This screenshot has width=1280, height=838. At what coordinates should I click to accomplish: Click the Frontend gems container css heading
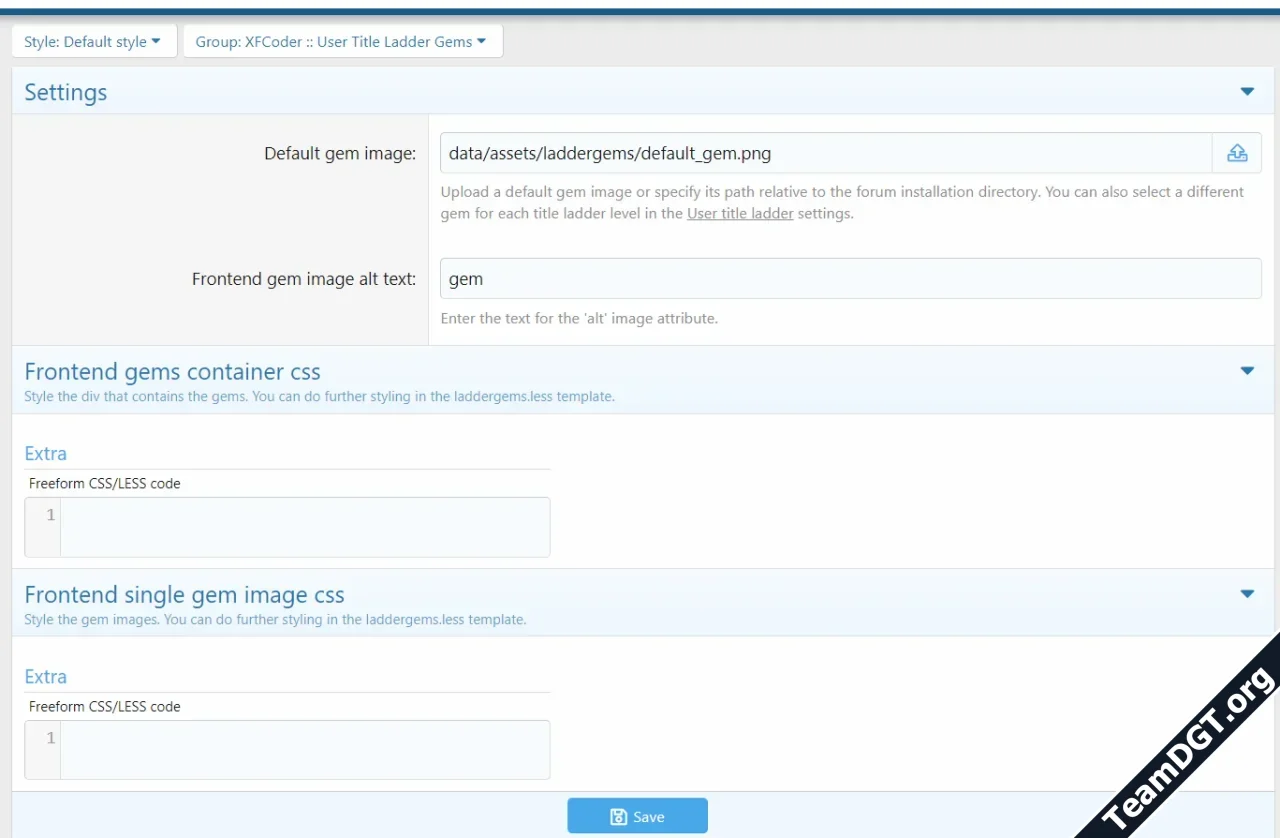[172, 372]
